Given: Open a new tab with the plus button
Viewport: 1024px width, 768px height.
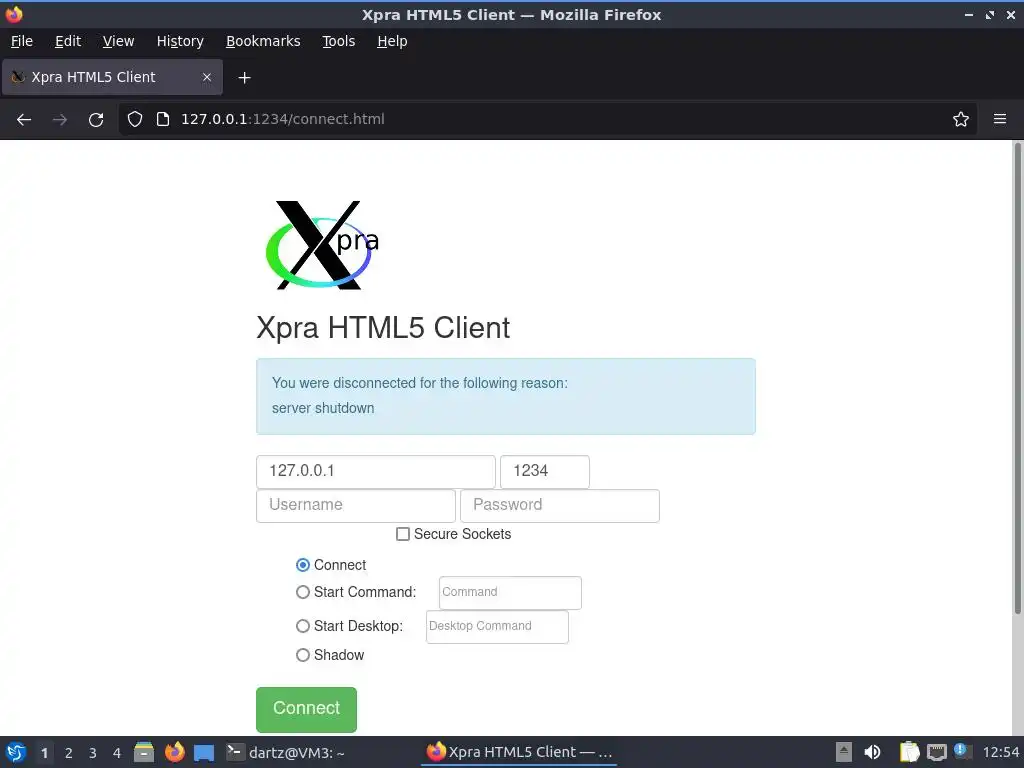Looking at the screenshot, I should [x=244, y=78].
